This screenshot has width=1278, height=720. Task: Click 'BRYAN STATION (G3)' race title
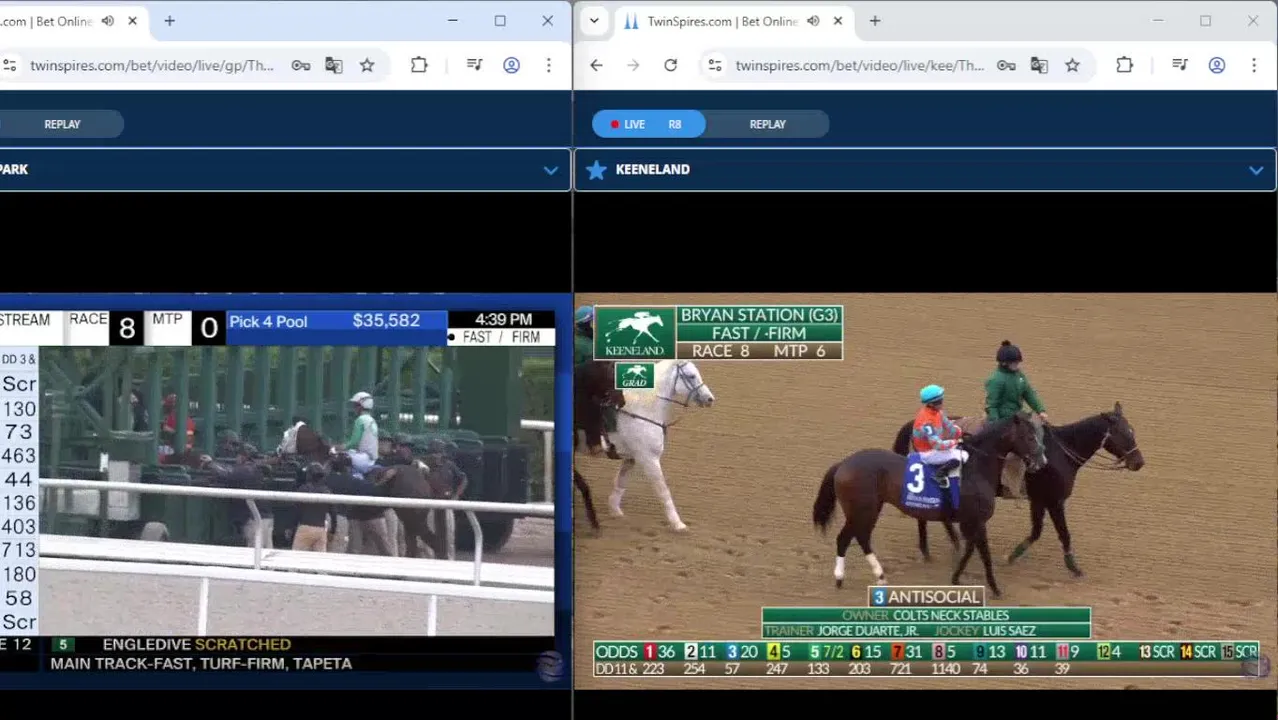(x=759, y=315)
